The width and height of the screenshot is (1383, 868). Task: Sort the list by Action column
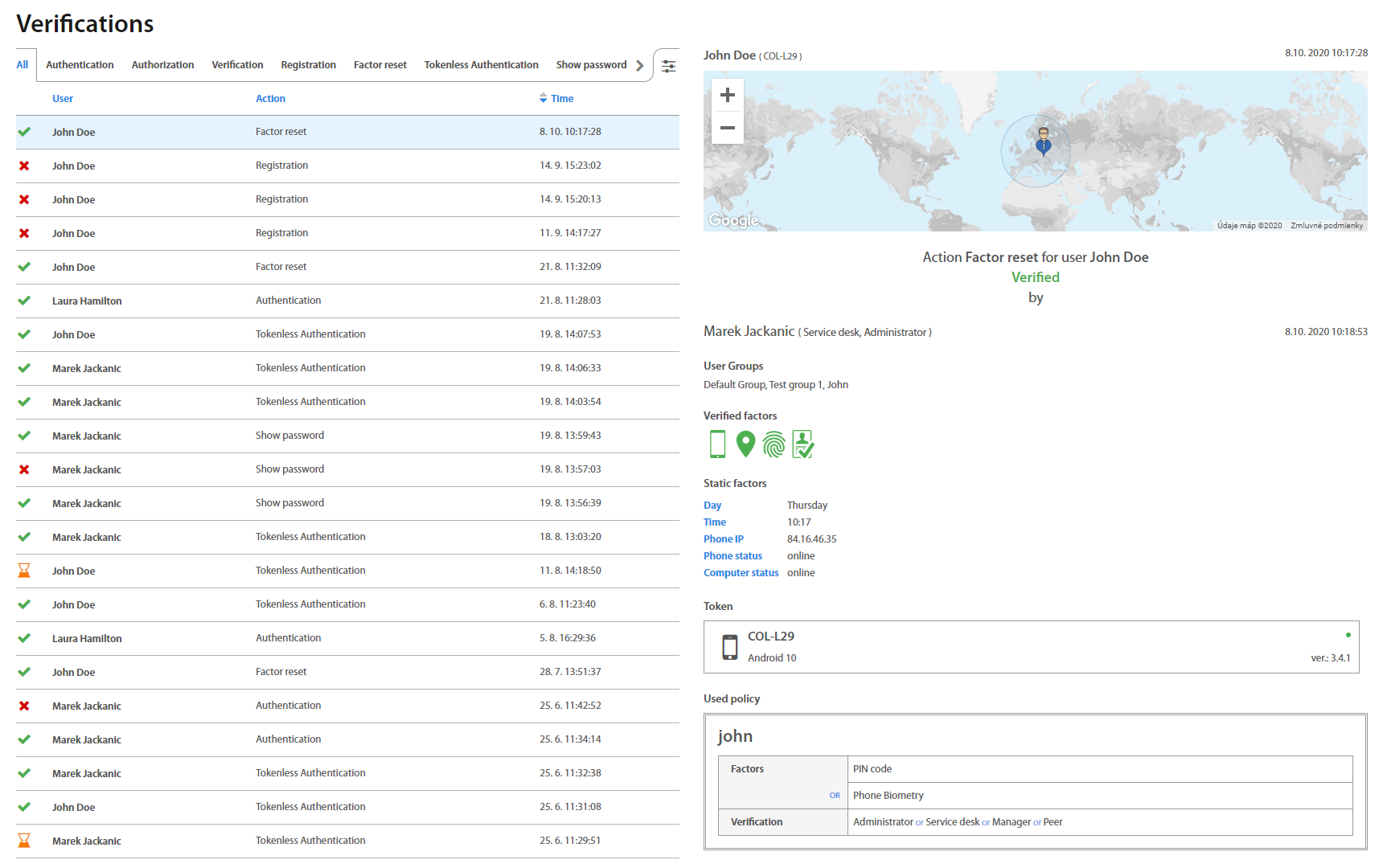(270, 99)
